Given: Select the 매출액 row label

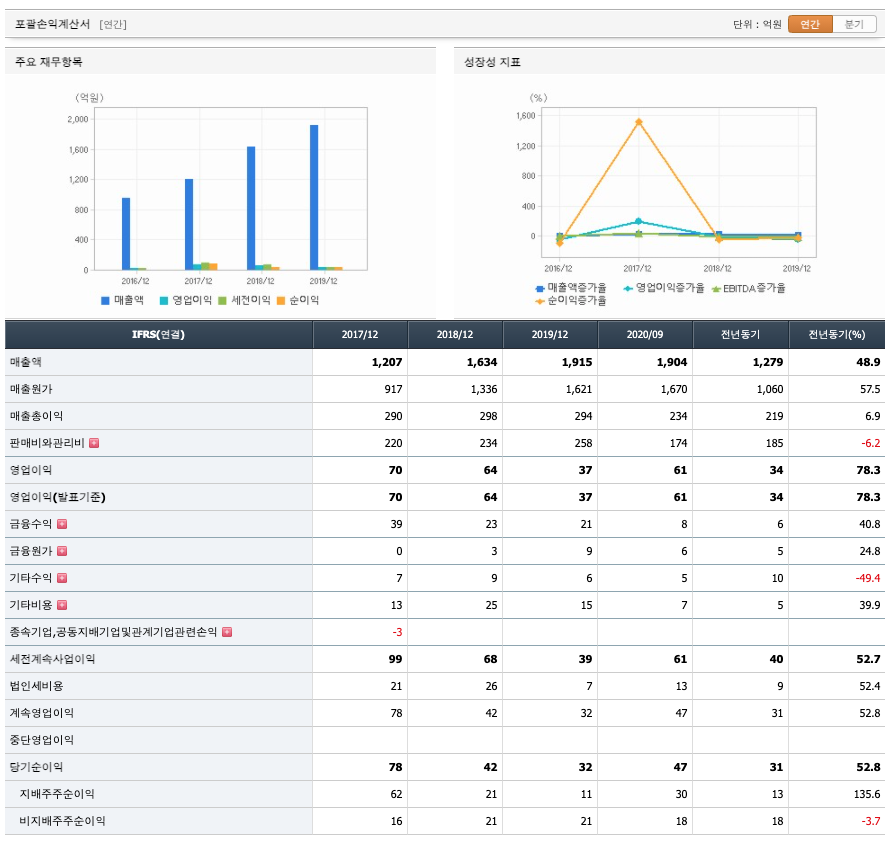Looking at the screenshot, I should click(26, 362).
